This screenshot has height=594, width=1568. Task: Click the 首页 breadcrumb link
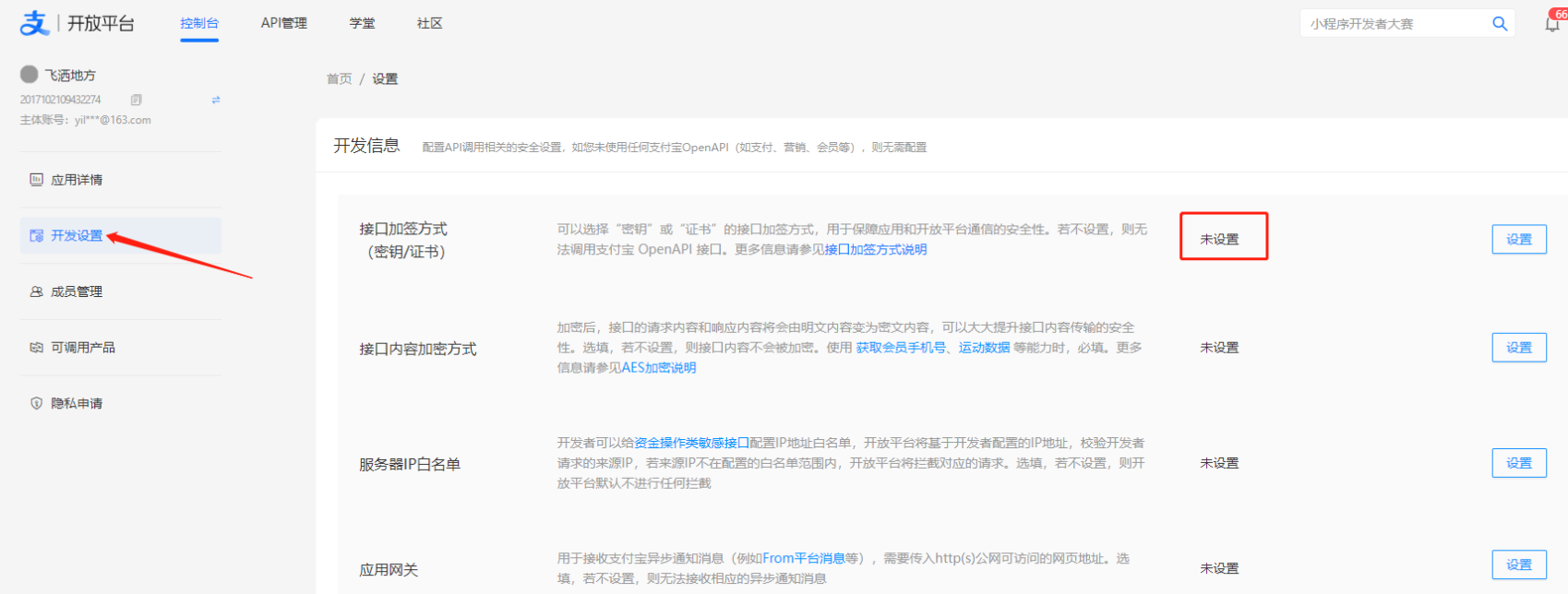click(339, 79)
